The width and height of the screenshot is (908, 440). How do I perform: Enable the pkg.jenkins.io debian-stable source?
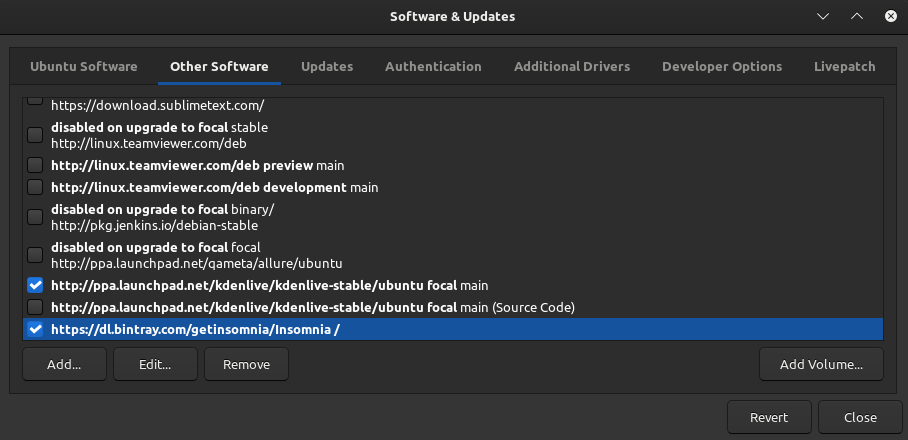[x=35, y=217]
